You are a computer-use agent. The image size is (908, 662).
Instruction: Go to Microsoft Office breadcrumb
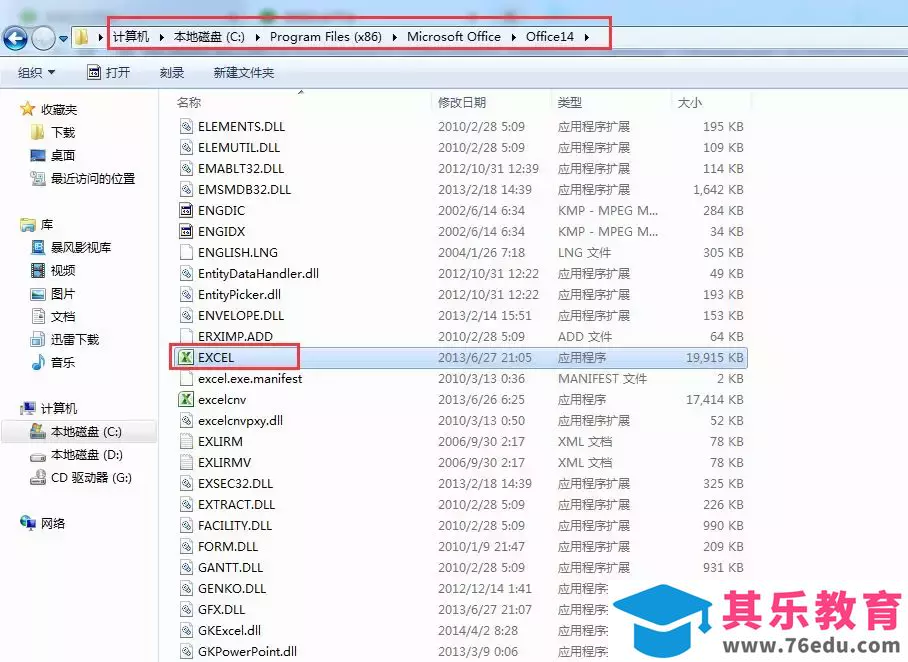point(453,36)
